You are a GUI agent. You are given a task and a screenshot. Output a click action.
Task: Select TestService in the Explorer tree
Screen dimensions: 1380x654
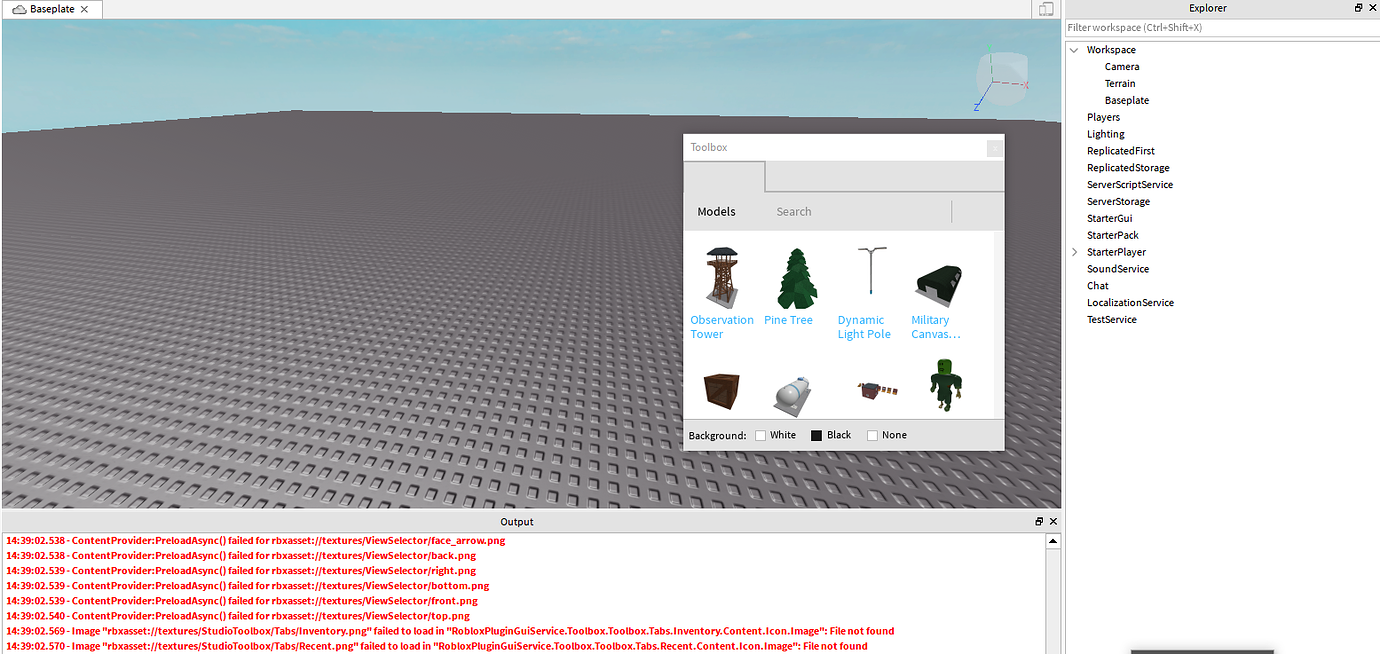1112,320
